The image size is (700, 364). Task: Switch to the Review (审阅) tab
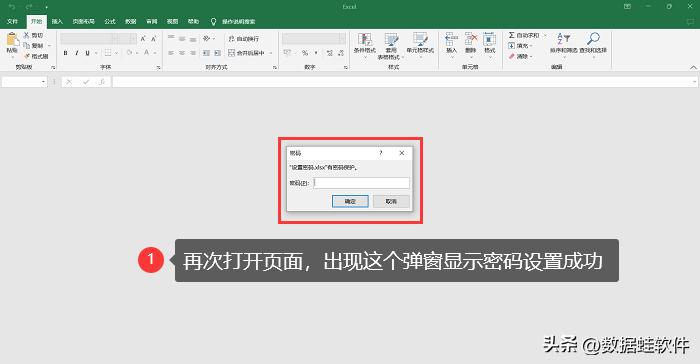(x=152, y=21)
